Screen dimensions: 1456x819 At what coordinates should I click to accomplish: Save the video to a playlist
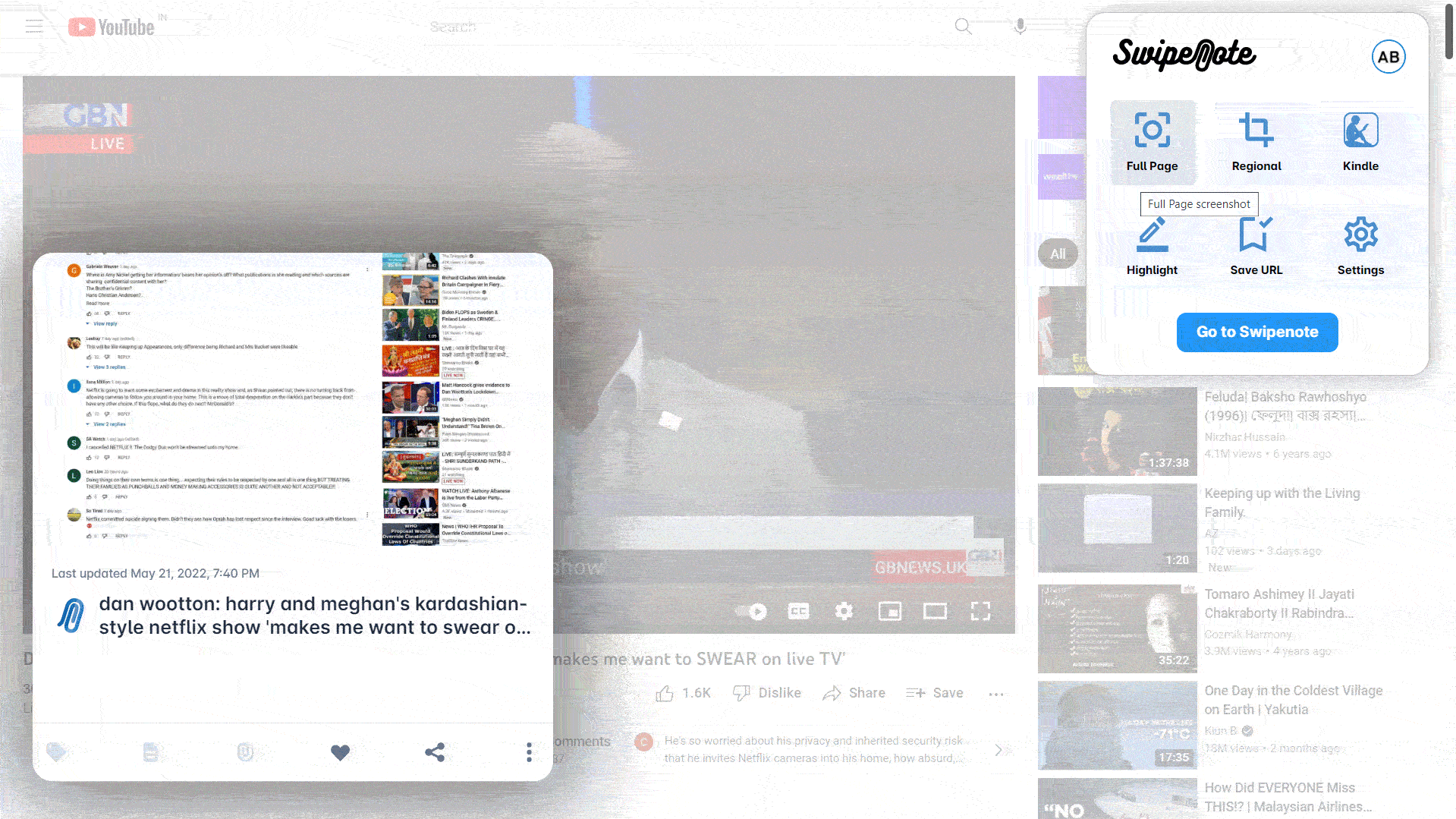tap(935, 693)
